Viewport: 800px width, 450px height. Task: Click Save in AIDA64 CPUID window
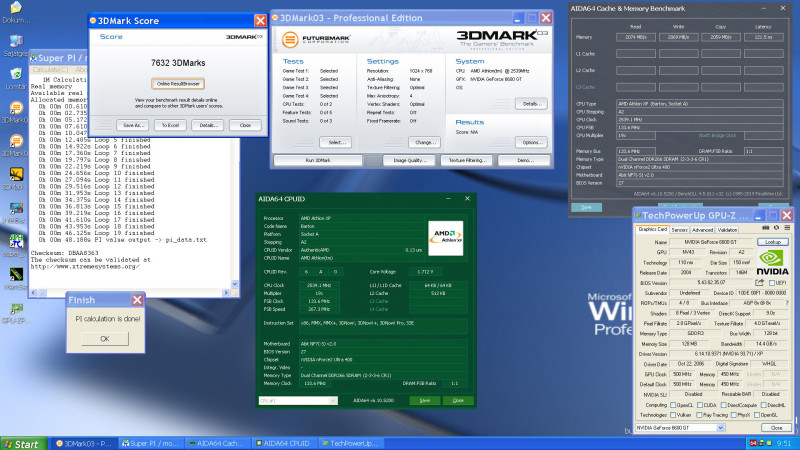tap(424, 401)
